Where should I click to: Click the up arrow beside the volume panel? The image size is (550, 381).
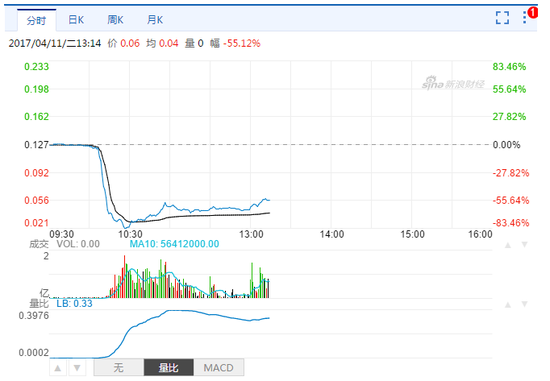(508, 245)
